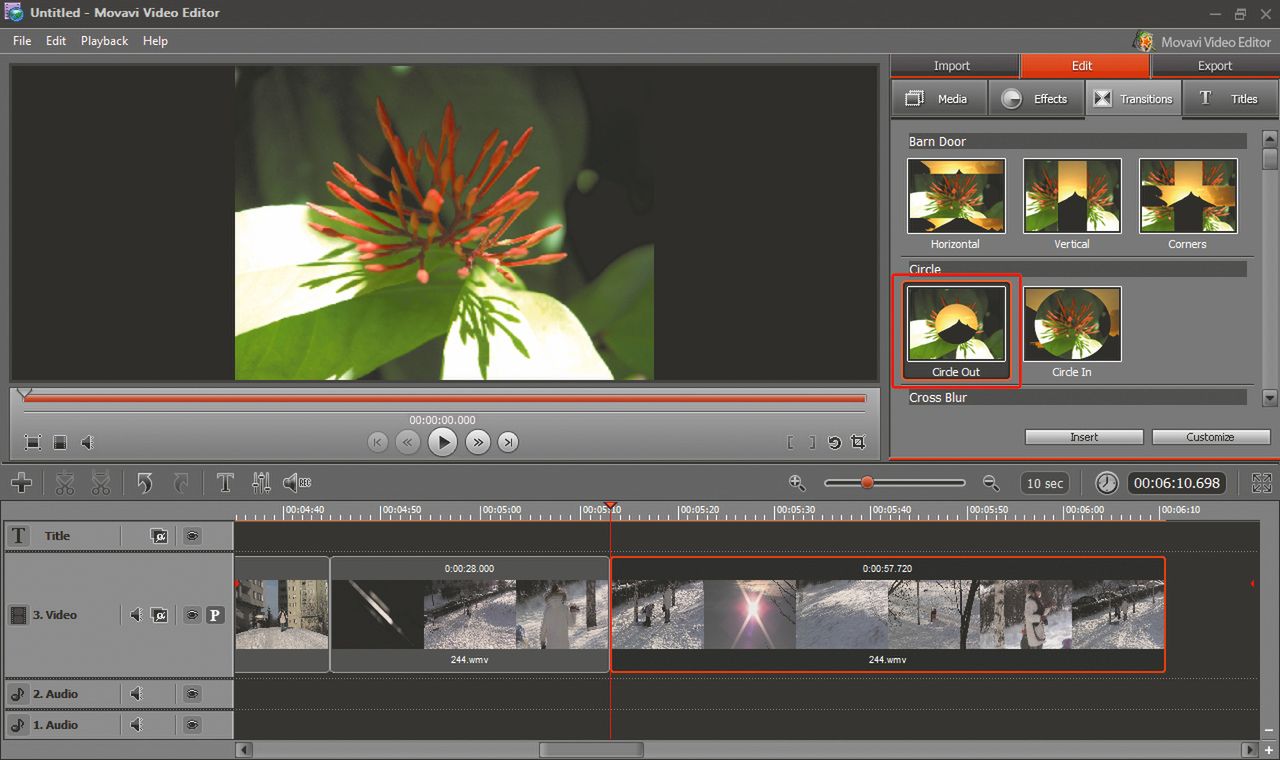
Task: Click the Insert button
Action: point(1084,437)
